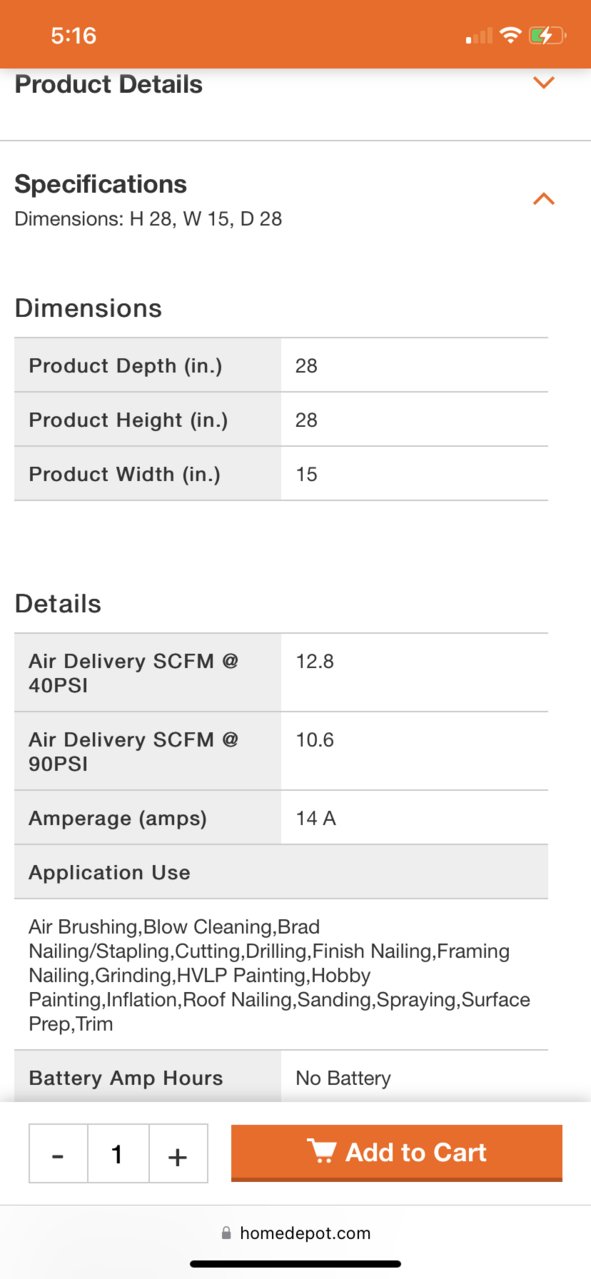Open the homedepot.com address bar

(296, 1233)
